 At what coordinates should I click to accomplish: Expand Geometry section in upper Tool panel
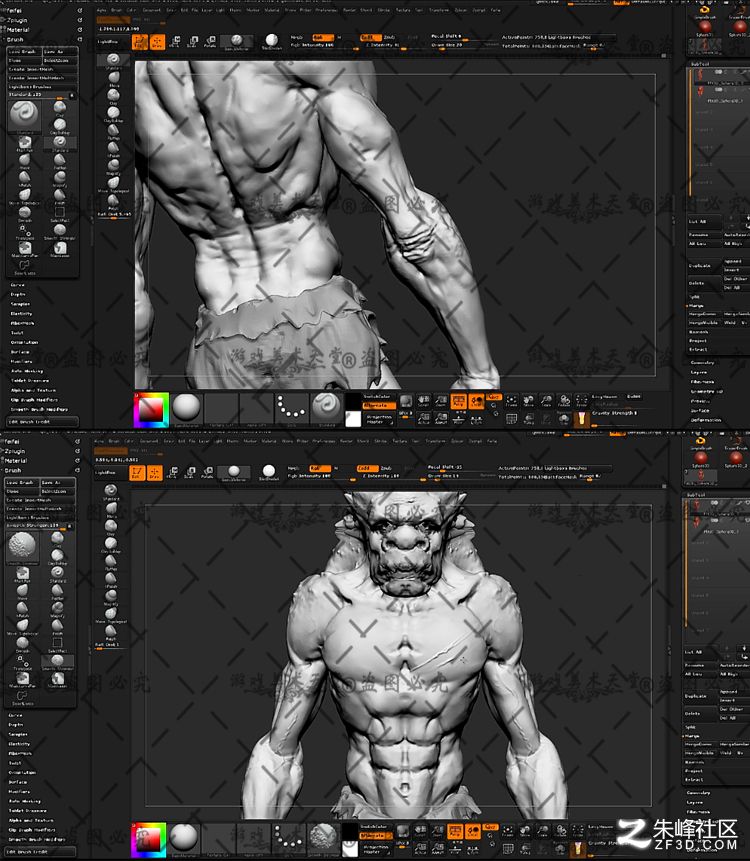(702, 362)
